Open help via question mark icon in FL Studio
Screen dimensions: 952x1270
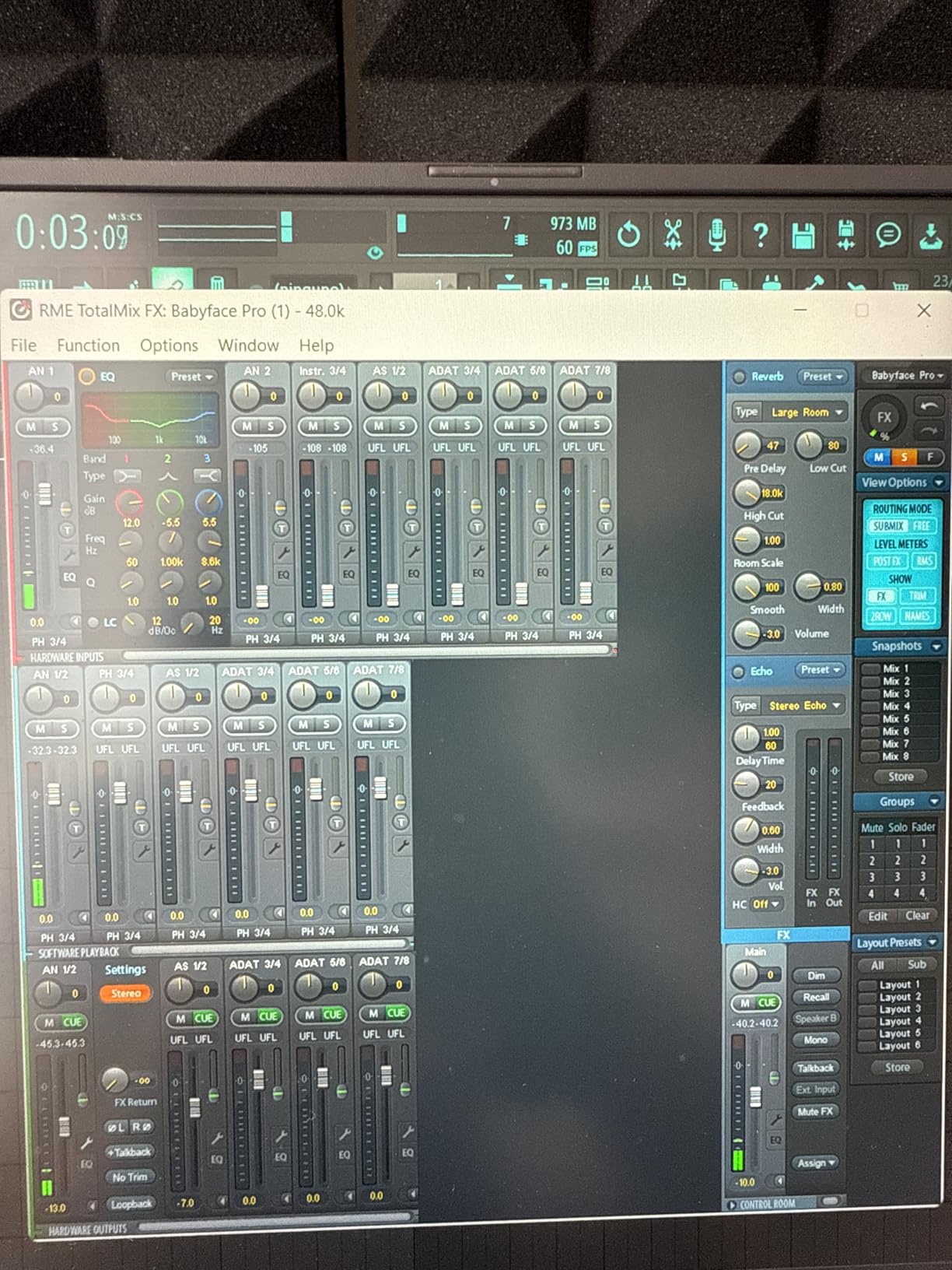pyautogui.click(x=761, y=234)
